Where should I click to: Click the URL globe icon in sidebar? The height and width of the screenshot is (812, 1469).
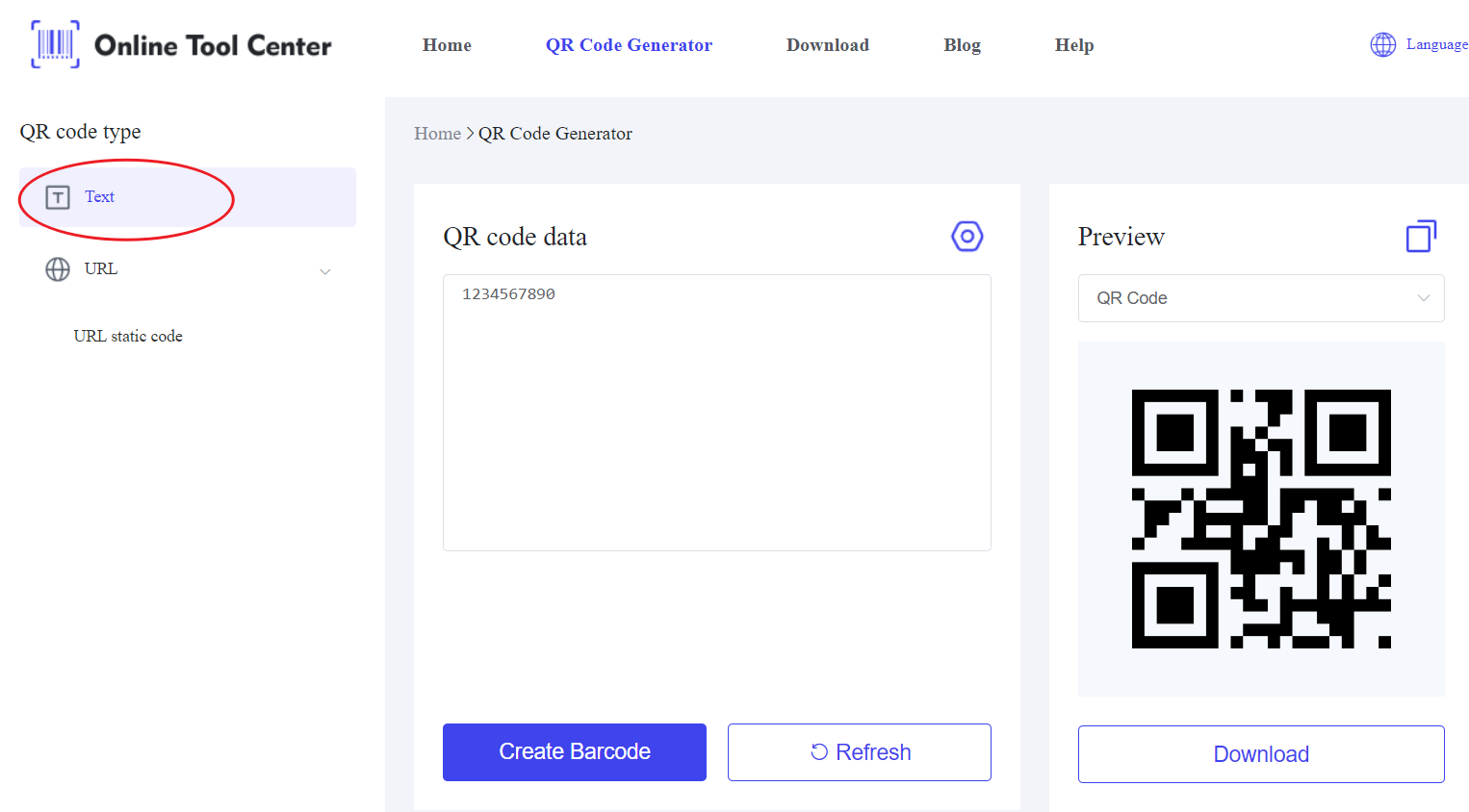58,269
